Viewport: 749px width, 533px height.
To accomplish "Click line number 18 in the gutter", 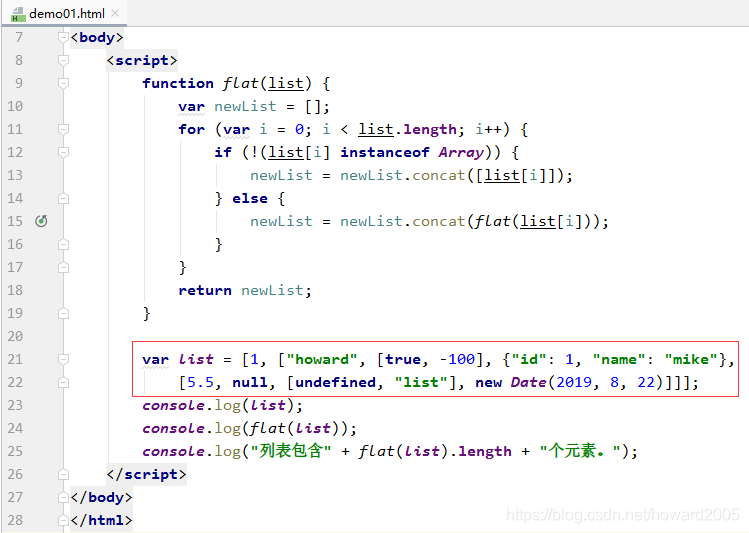I will click(x=15, y=290).
